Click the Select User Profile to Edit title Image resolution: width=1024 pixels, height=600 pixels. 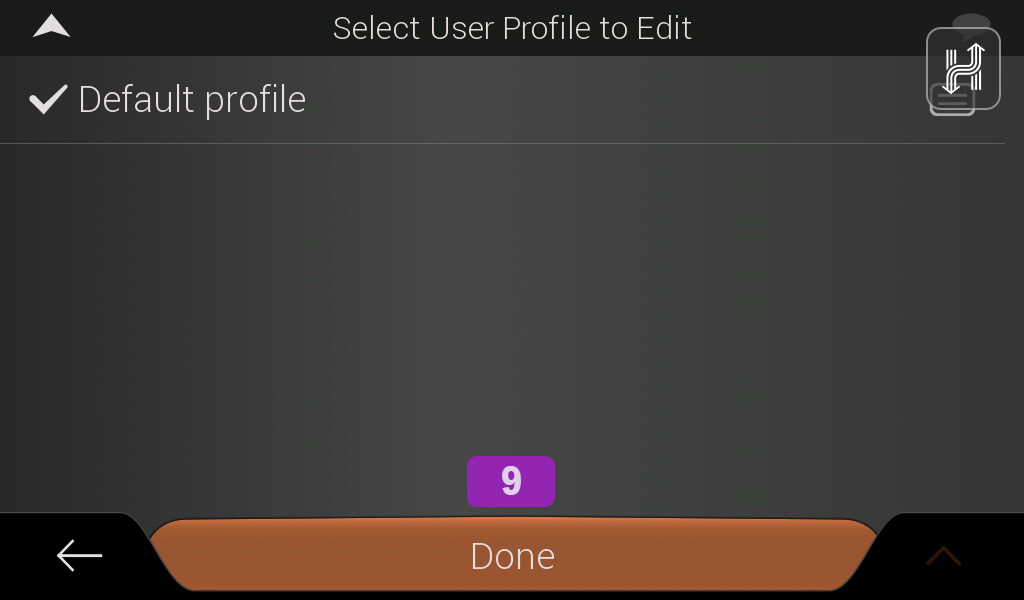(x=512, y=28)
